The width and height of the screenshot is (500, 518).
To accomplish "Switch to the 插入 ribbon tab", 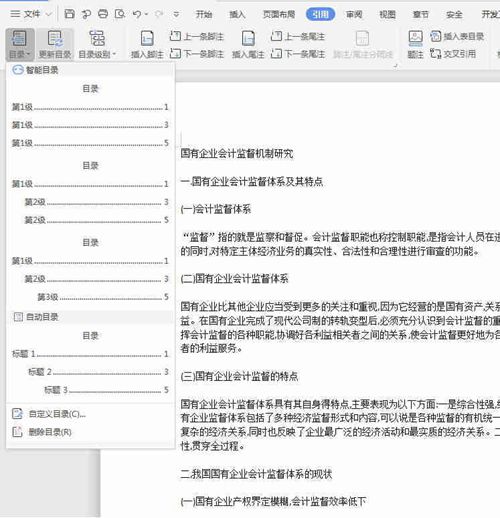I will pos(237,14).
